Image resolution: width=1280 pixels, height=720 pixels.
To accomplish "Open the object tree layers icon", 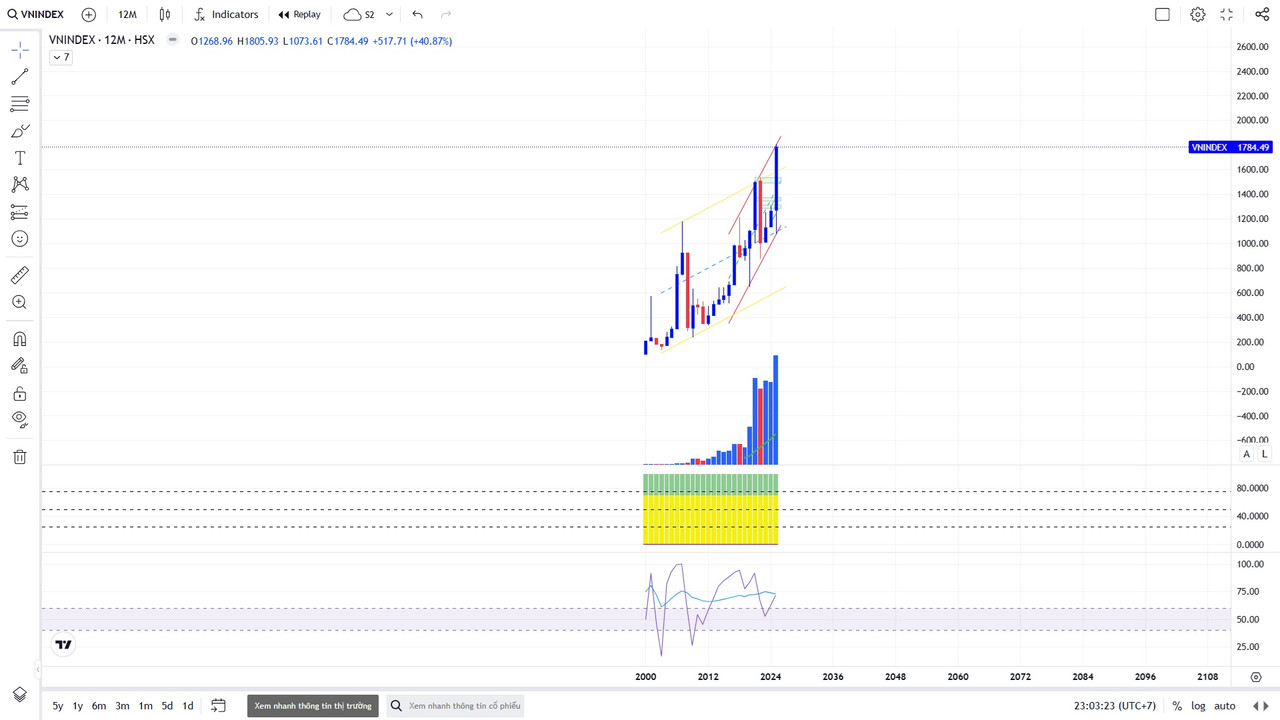I will click(19, 694).
